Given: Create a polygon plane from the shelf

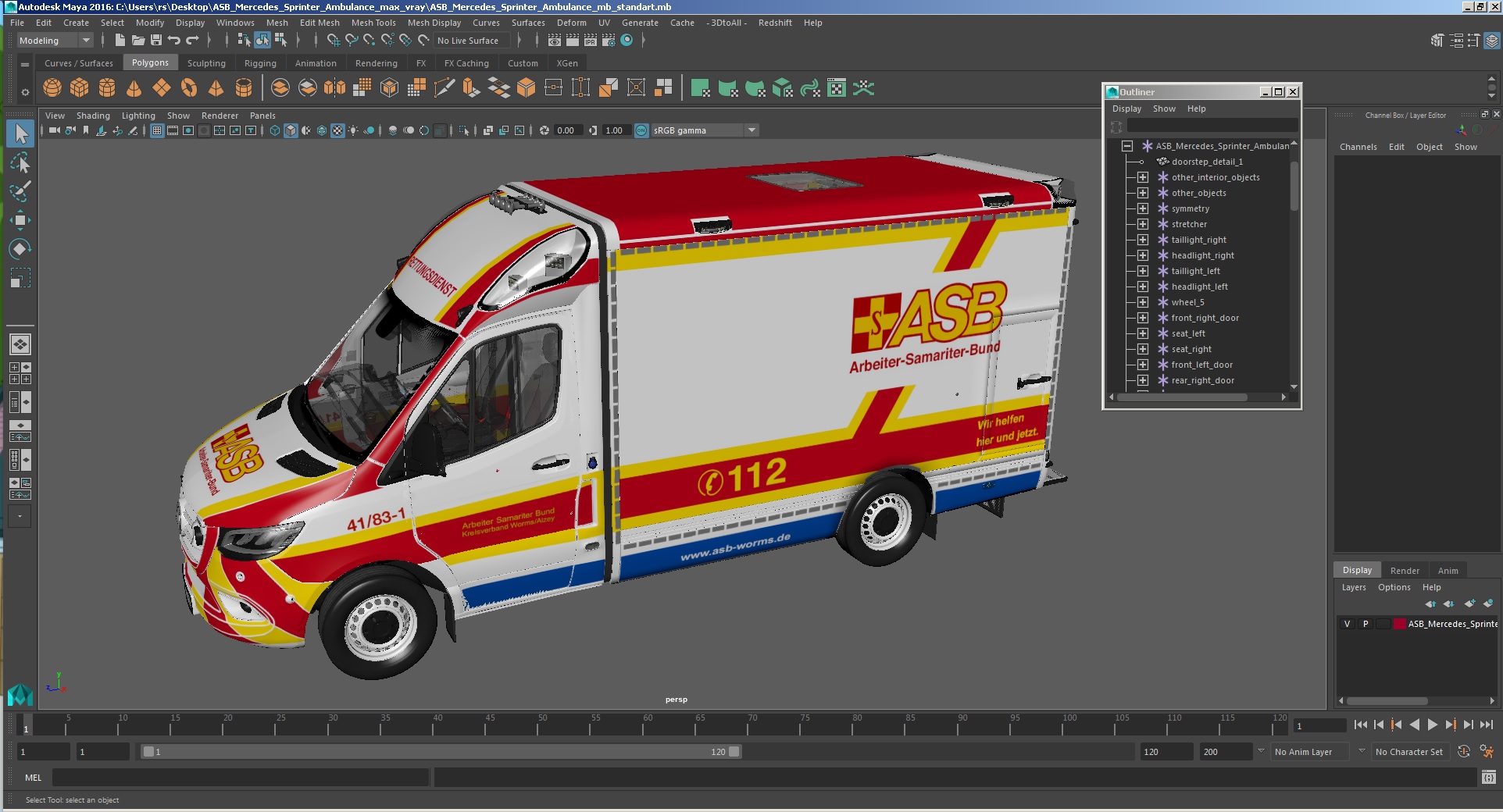Looking at the screenshot, I should coord(162,88).
